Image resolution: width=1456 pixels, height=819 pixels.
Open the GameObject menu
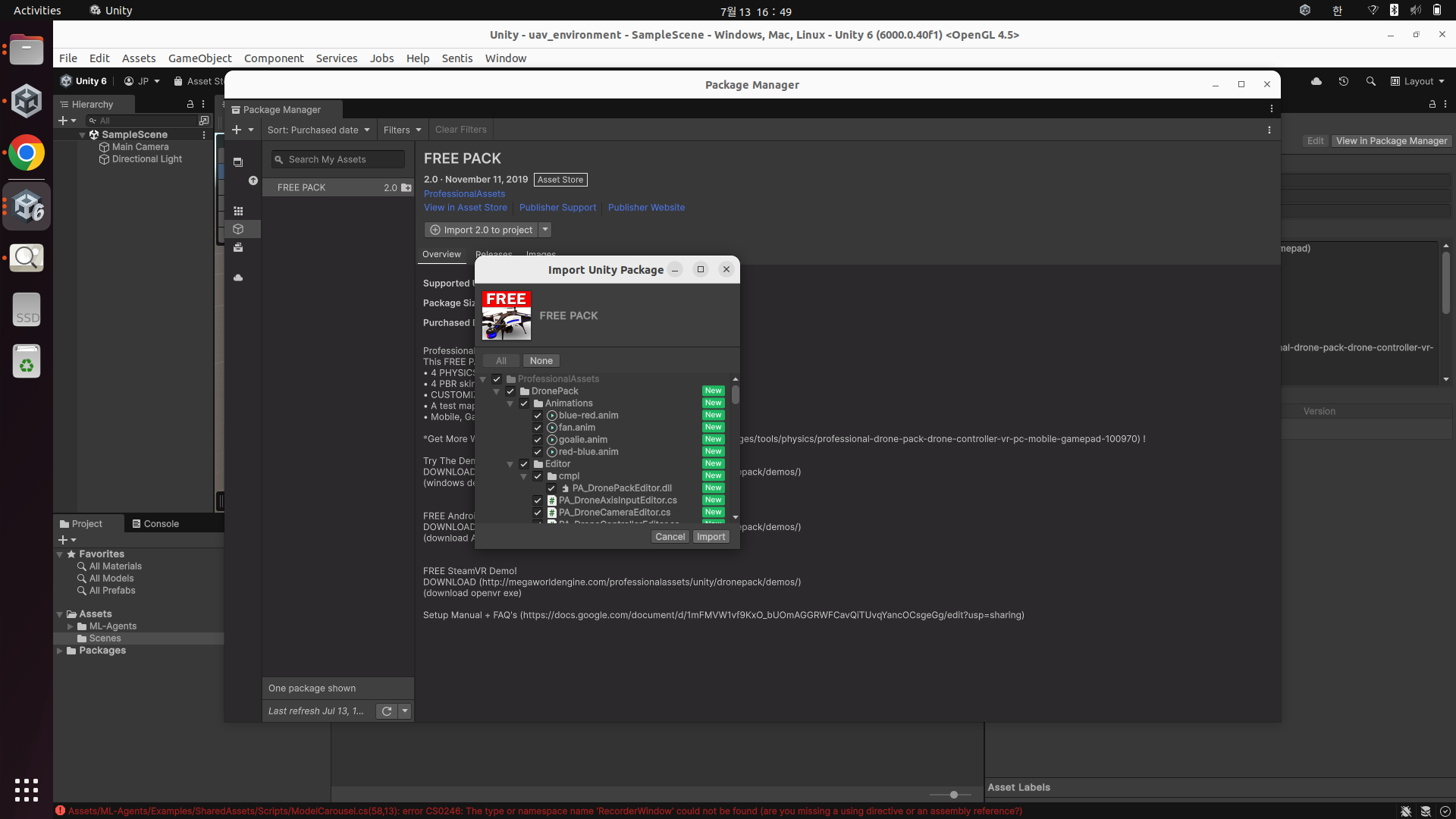pos(199,58)
